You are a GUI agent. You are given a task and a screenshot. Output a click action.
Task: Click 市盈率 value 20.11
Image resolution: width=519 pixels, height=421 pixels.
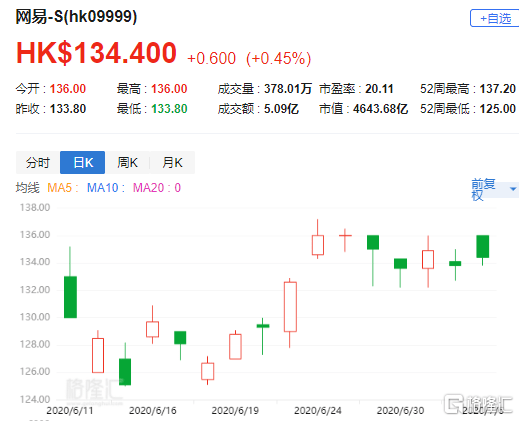[x=379, y=89]
